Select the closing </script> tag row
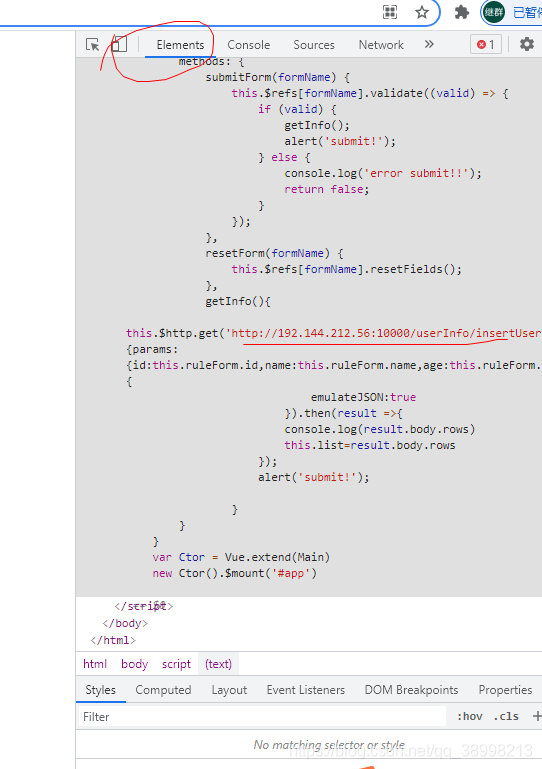Image resolution: width=542 pixels, height=769 pixels. [144, 606]
